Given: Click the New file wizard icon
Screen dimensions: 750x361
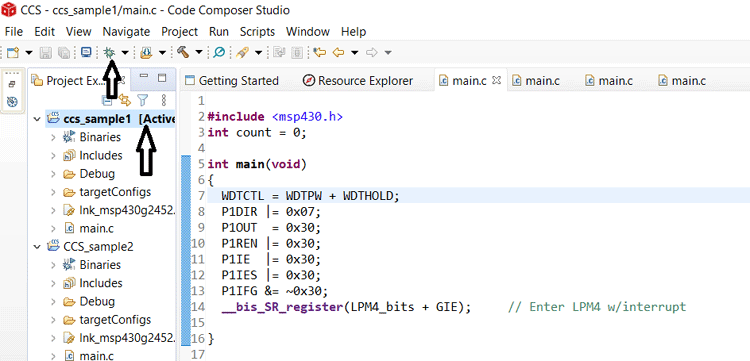Looking at the screenshot, I should [12, 52].
